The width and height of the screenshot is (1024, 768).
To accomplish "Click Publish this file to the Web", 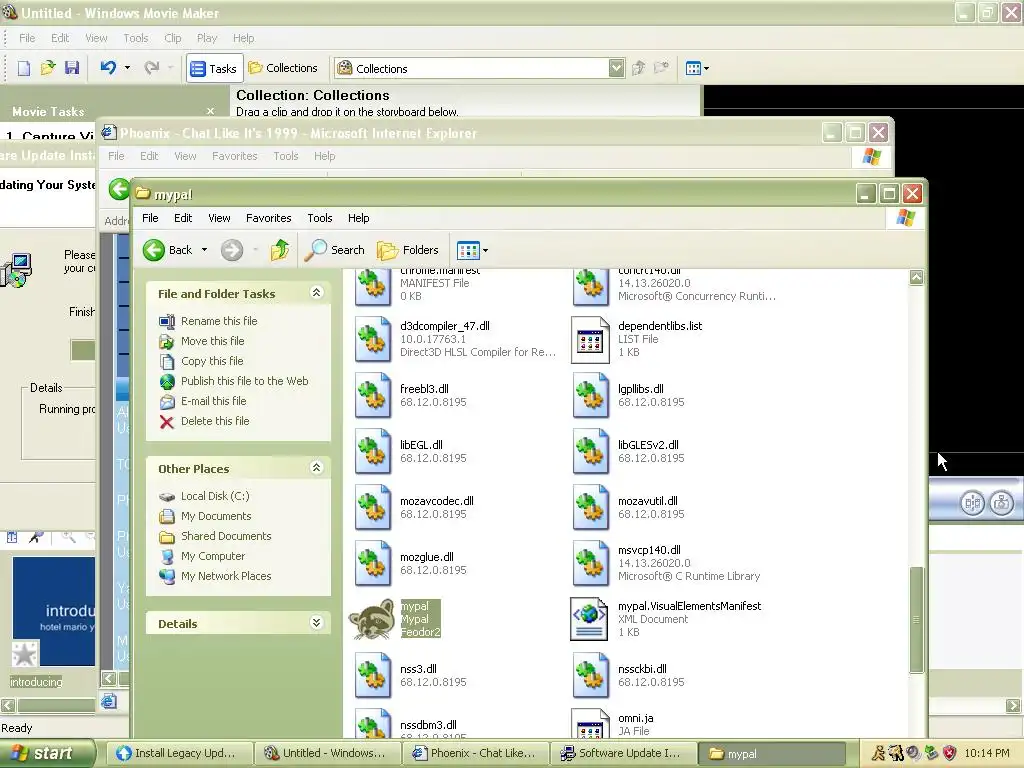I will 244,381.
